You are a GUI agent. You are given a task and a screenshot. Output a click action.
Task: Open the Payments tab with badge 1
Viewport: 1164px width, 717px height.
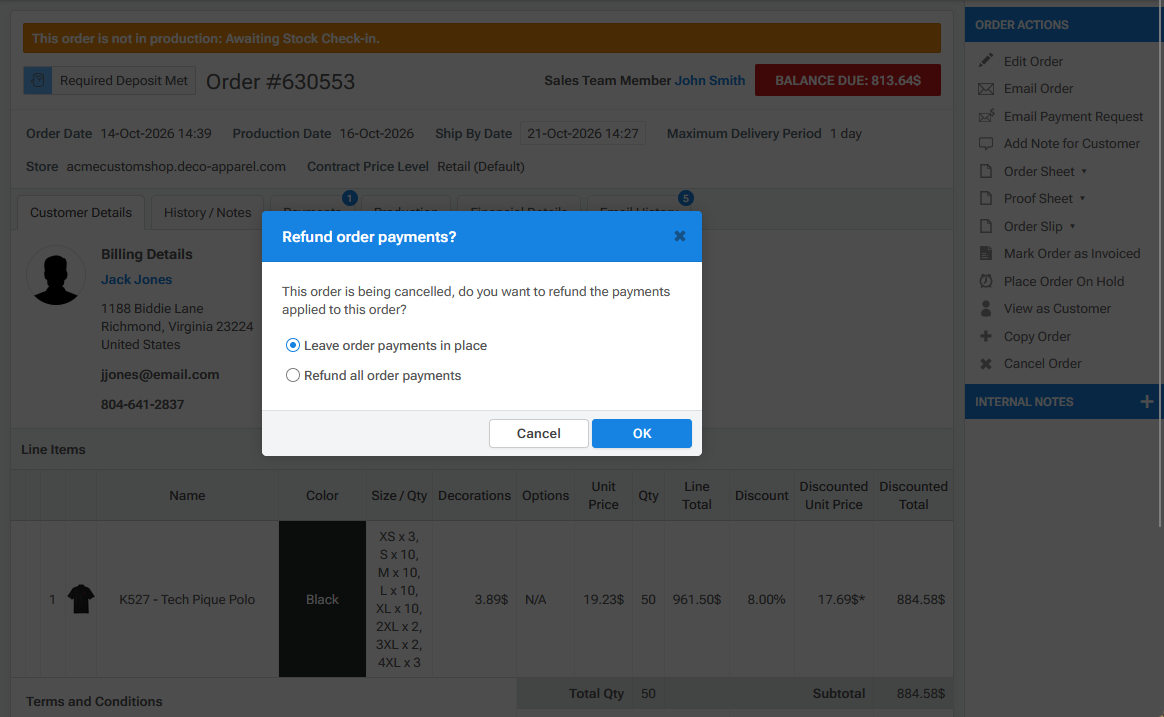coord(313,203)
